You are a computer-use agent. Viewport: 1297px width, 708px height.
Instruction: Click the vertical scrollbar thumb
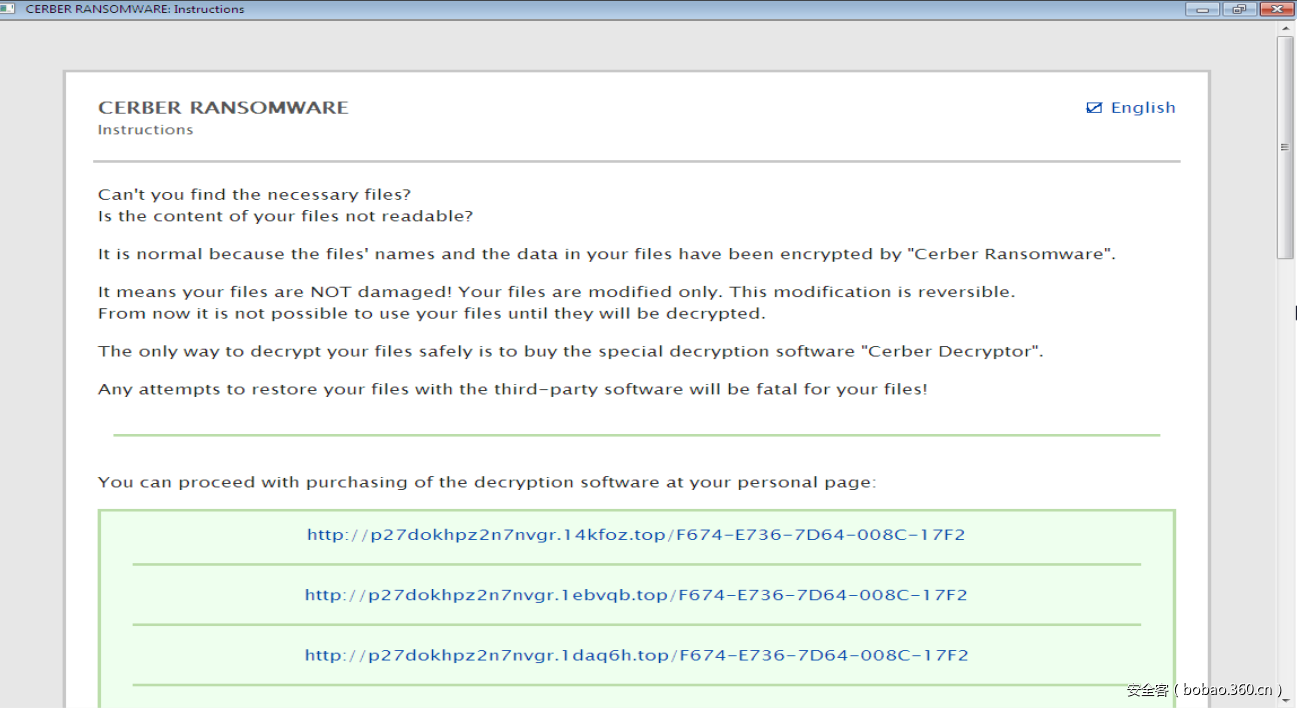click(1285, 148)
